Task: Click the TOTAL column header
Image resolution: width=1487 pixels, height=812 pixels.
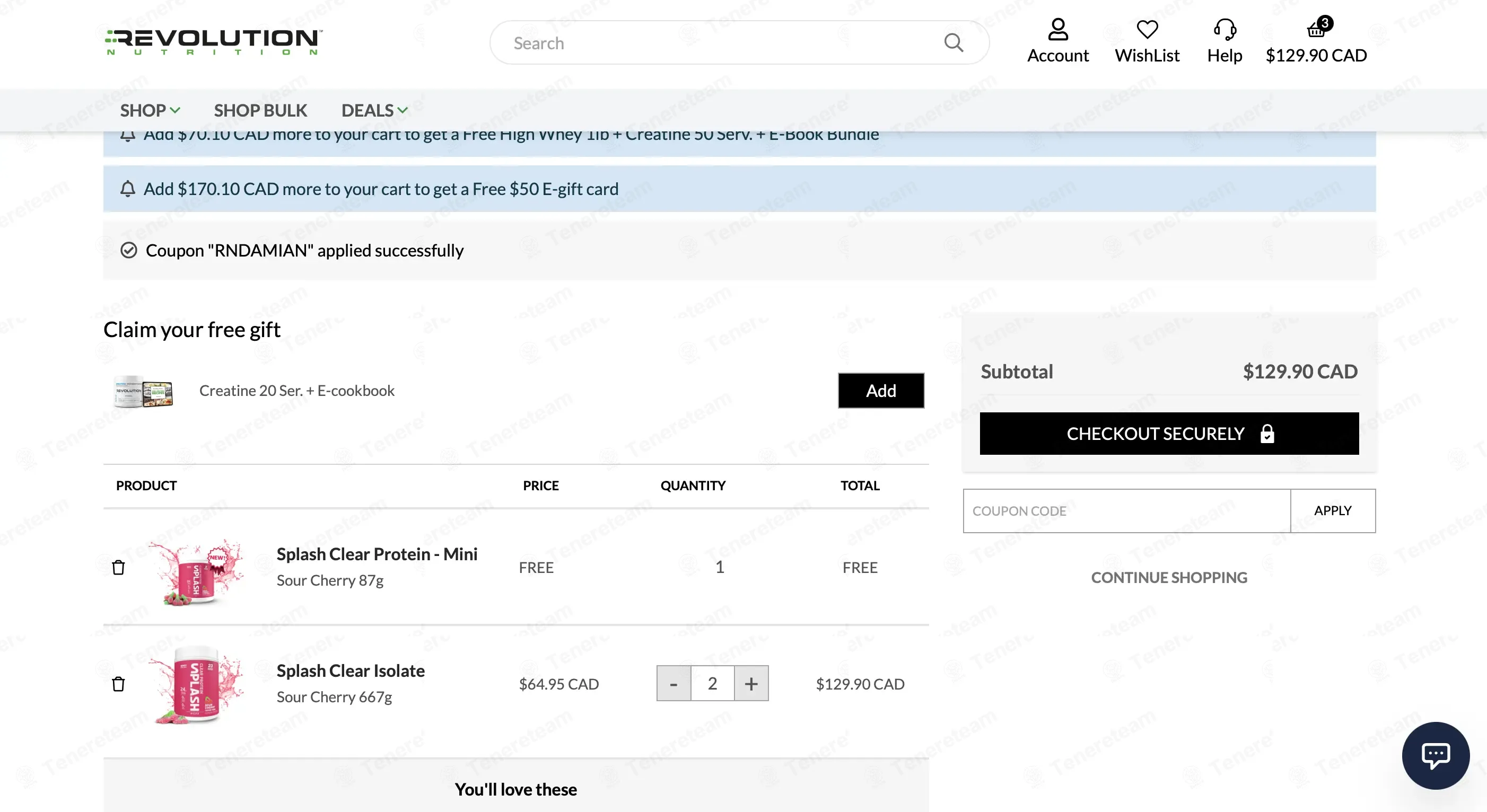Action: [860, 486]
